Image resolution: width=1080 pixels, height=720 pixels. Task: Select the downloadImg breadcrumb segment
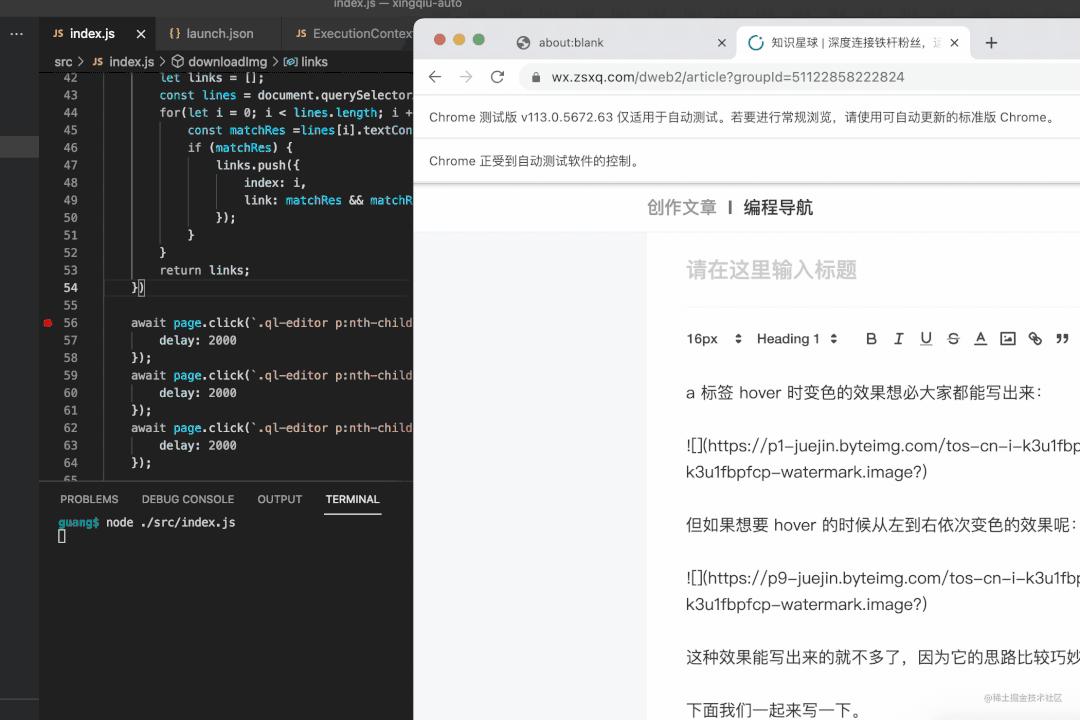click(x=219, y=62)
